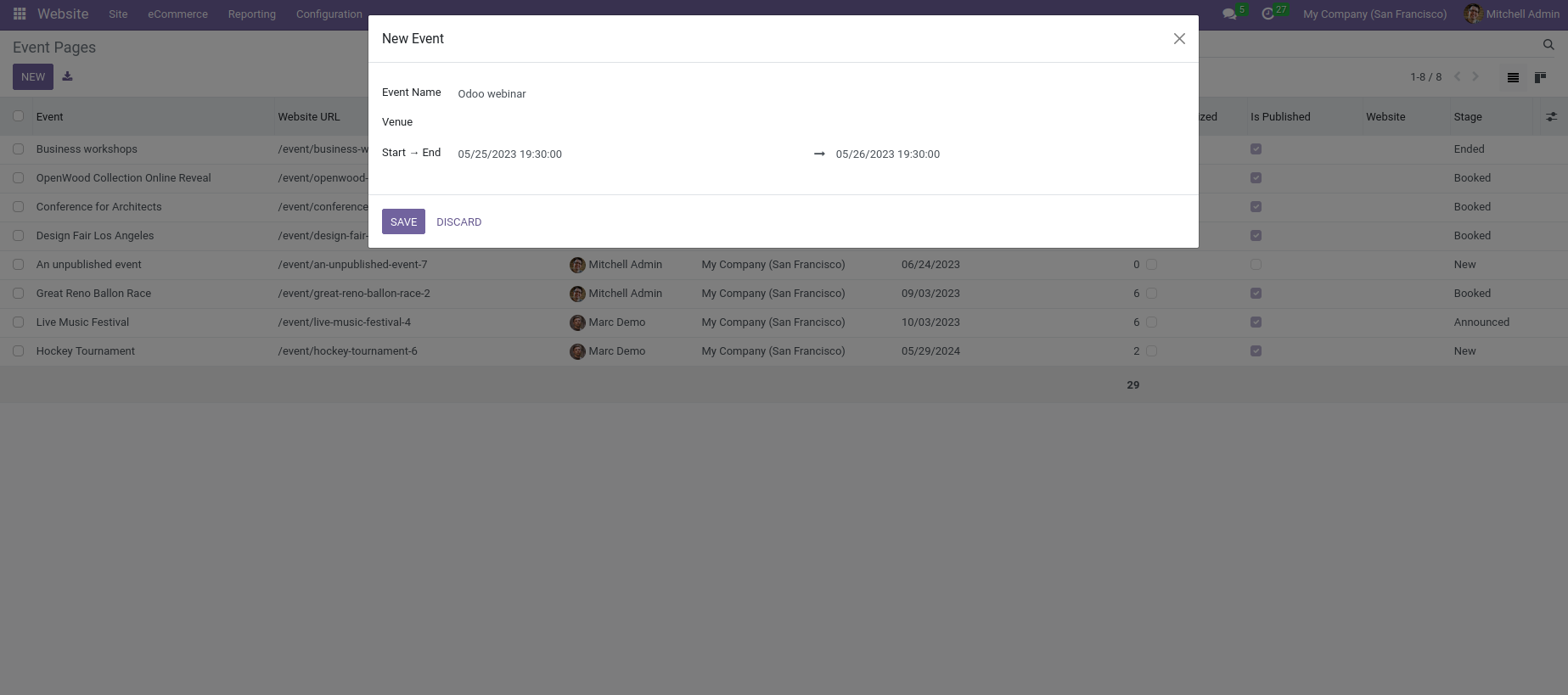Edit the end date 05/26/2023 19:30:00

point(1010,154)
